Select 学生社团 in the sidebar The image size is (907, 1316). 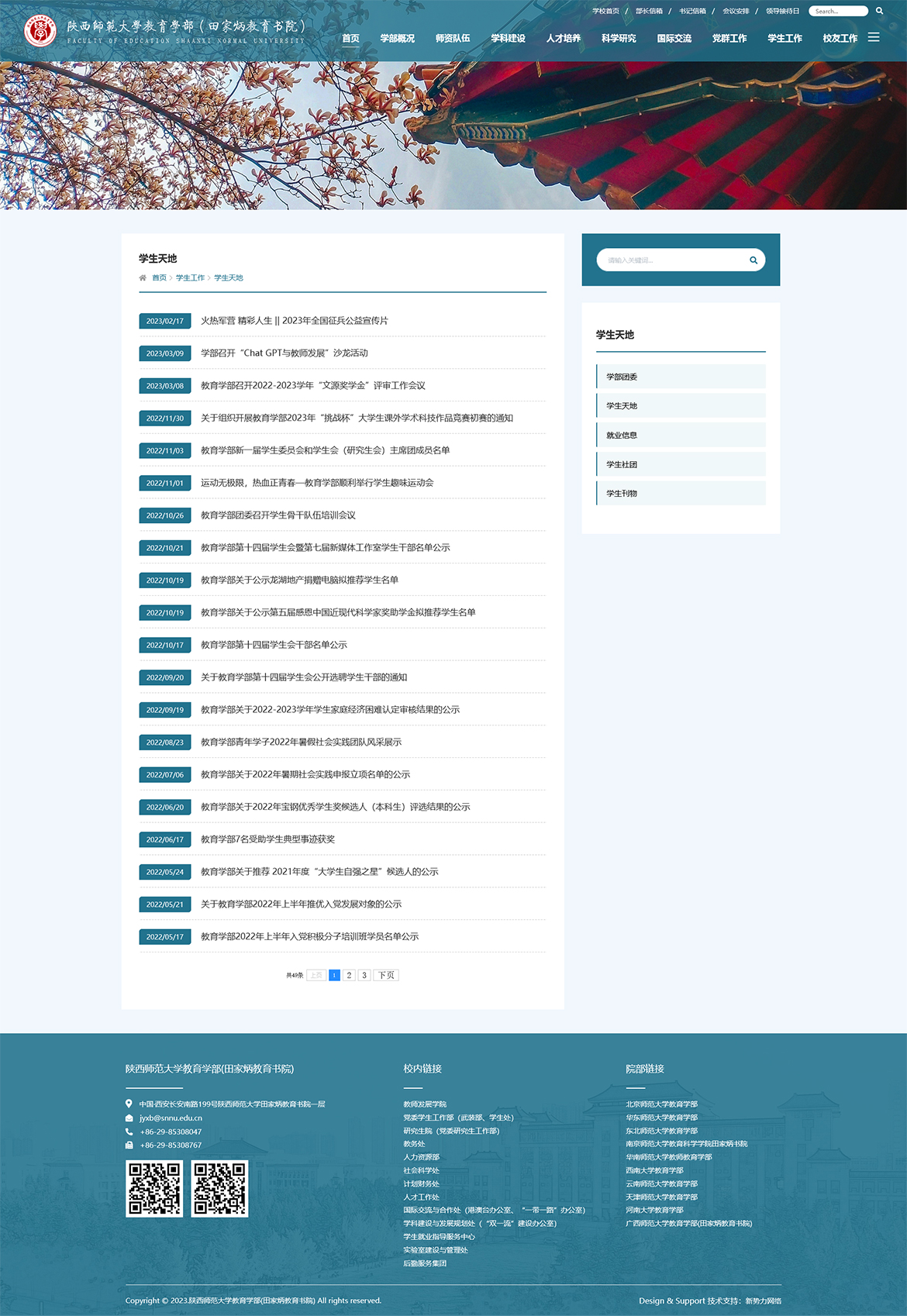tap(622, 464)
